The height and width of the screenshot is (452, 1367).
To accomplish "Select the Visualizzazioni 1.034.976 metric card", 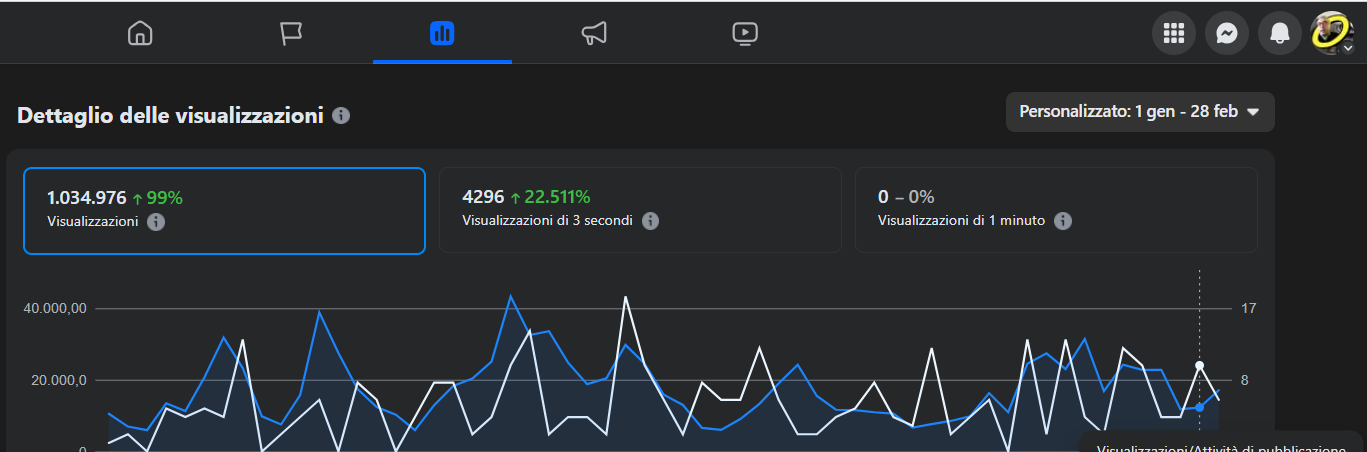I will (224, 210).
